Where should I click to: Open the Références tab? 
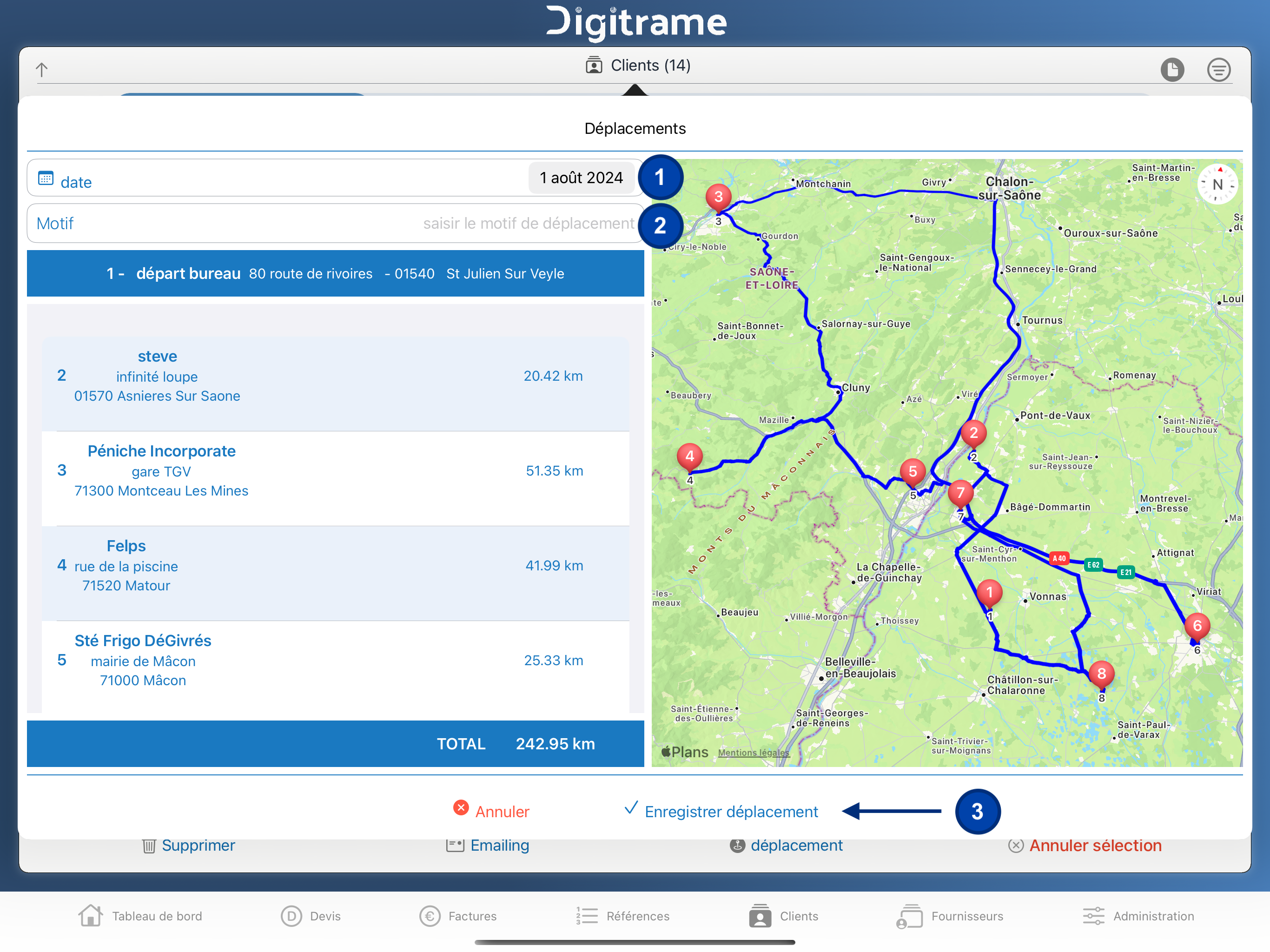click(x=622, y=916)
